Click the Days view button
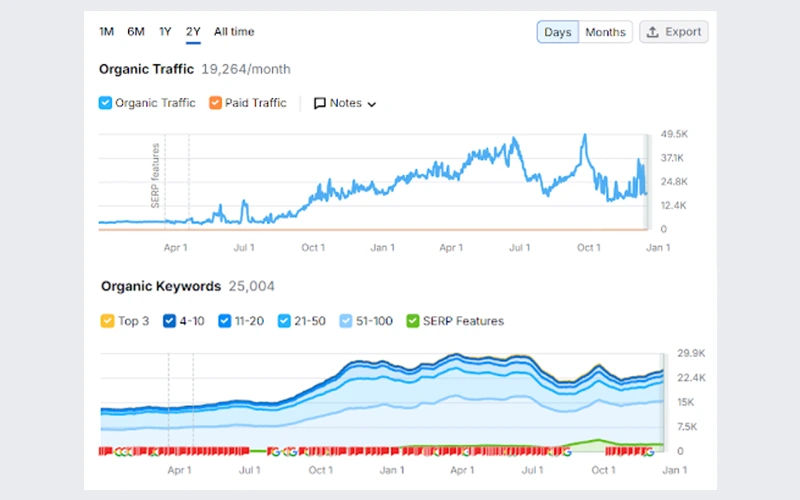800x500 pixels. point(557,32)
